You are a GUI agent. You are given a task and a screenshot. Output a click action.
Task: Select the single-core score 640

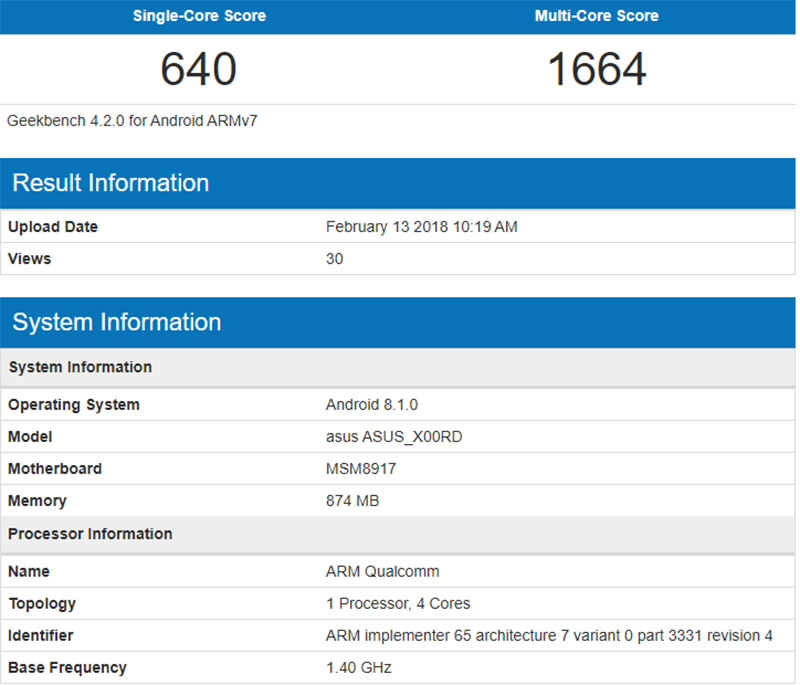coord(198,69)
